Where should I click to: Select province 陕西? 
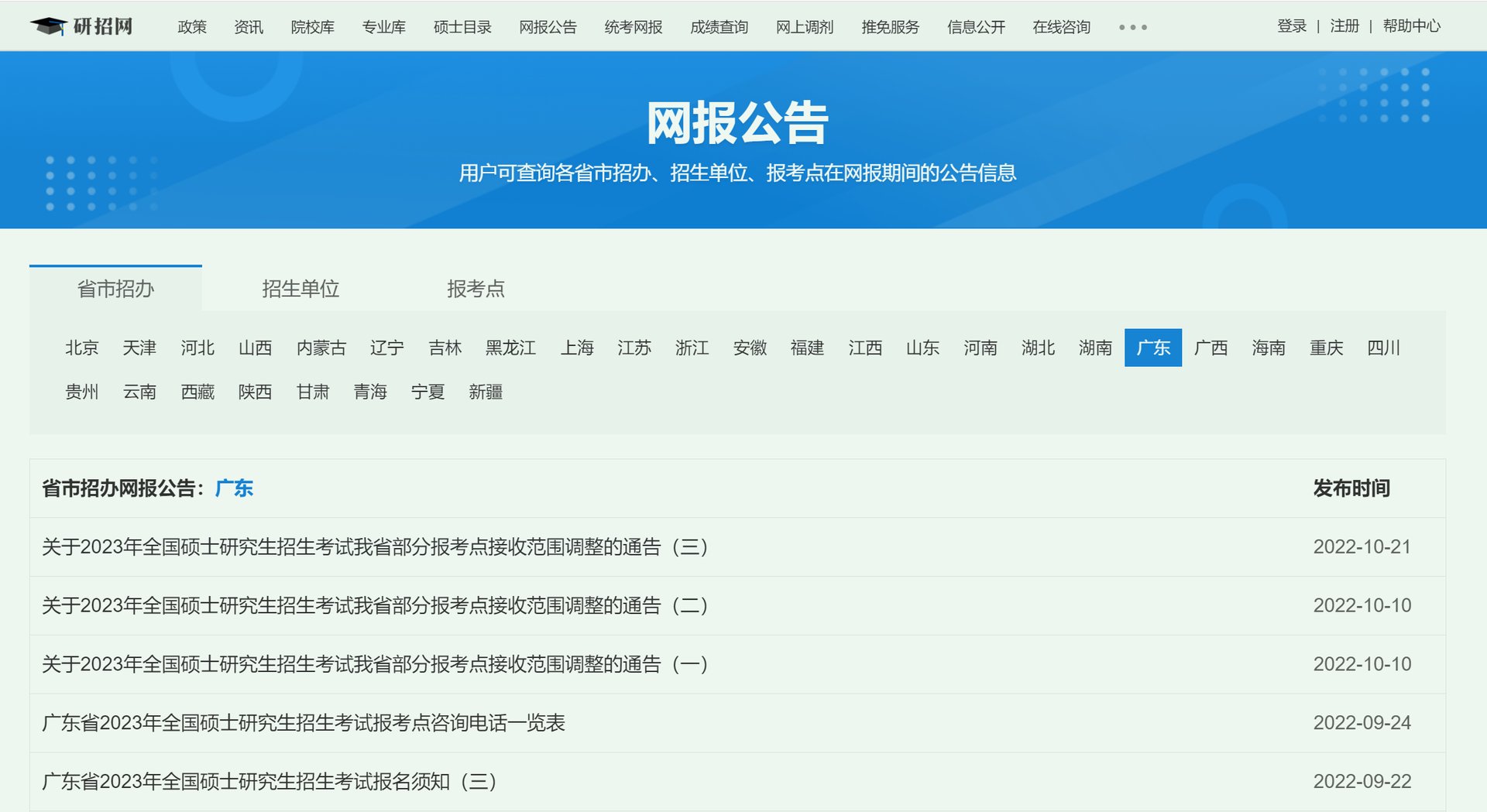(255, 392)
